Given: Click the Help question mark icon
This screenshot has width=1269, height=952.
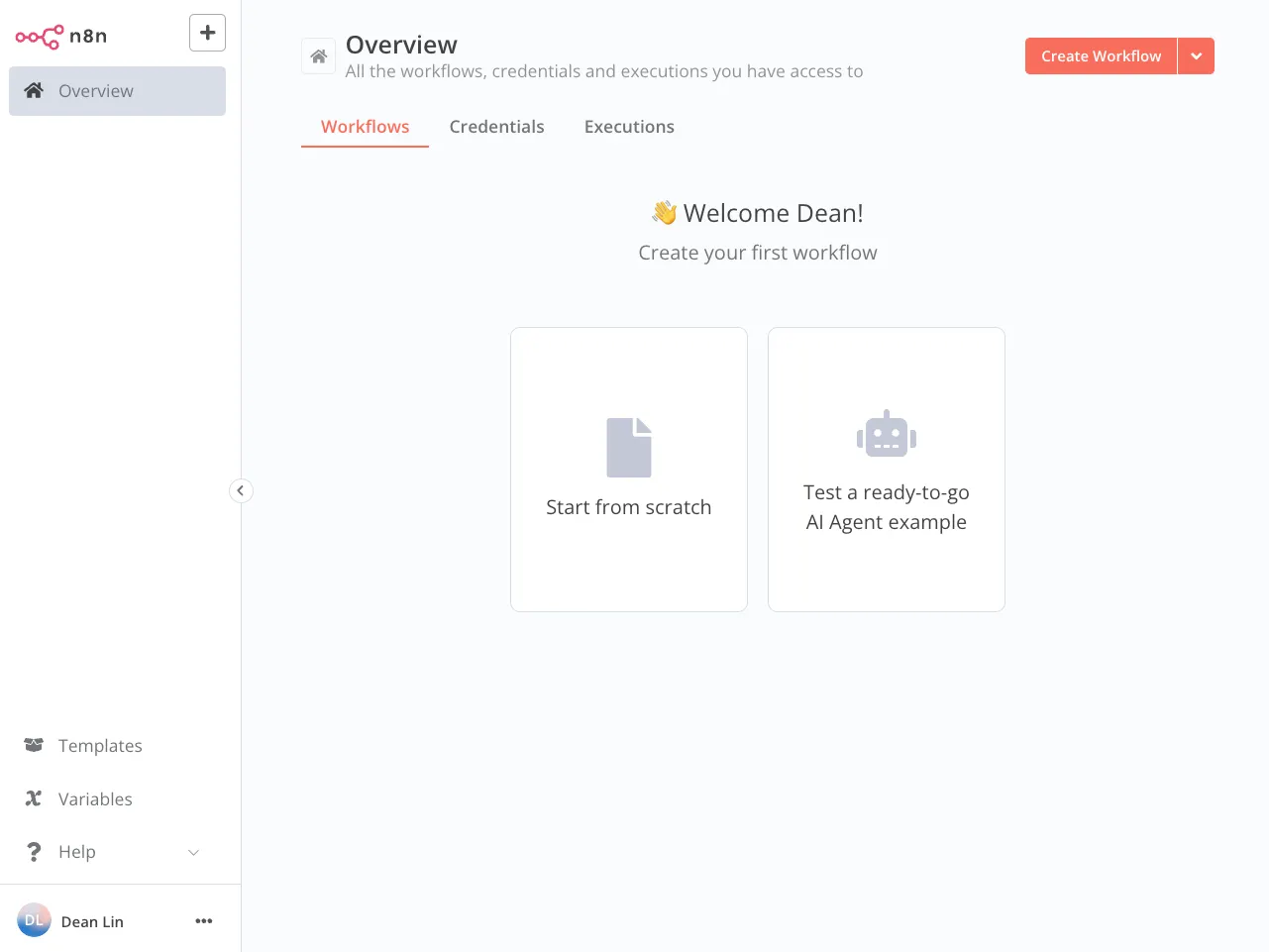Looking at the screenshot, I should [x=34, y=852].
